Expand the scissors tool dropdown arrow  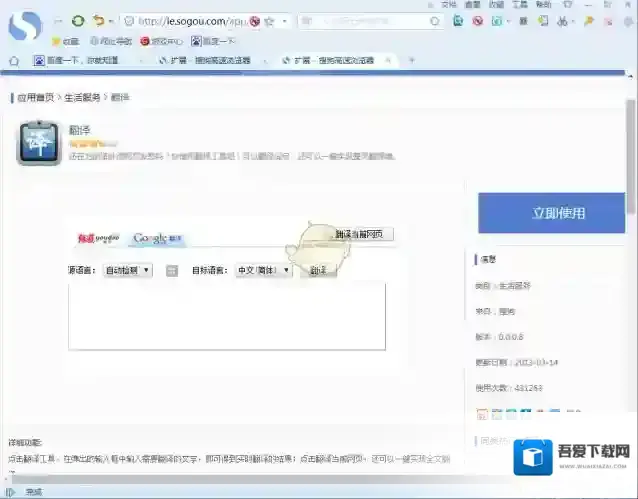(573, 21)
